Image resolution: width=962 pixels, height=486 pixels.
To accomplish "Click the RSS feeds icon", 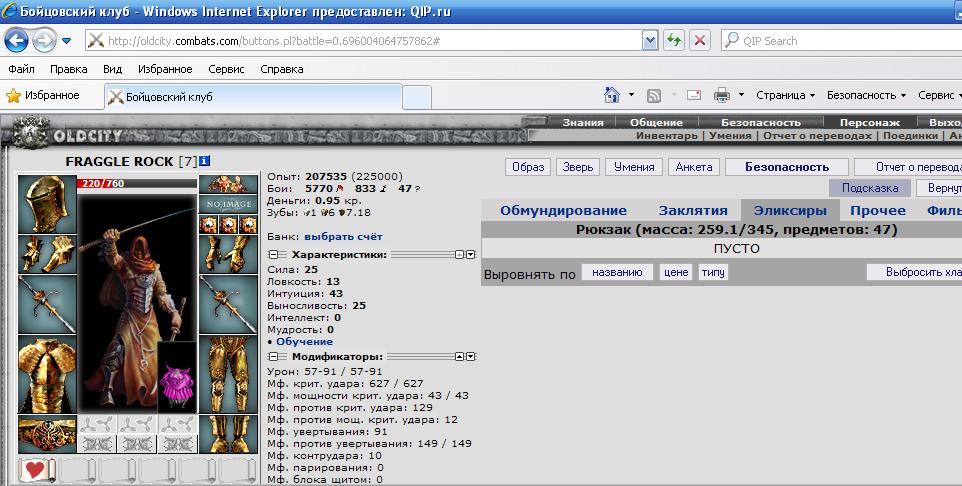I will point(654,95).
